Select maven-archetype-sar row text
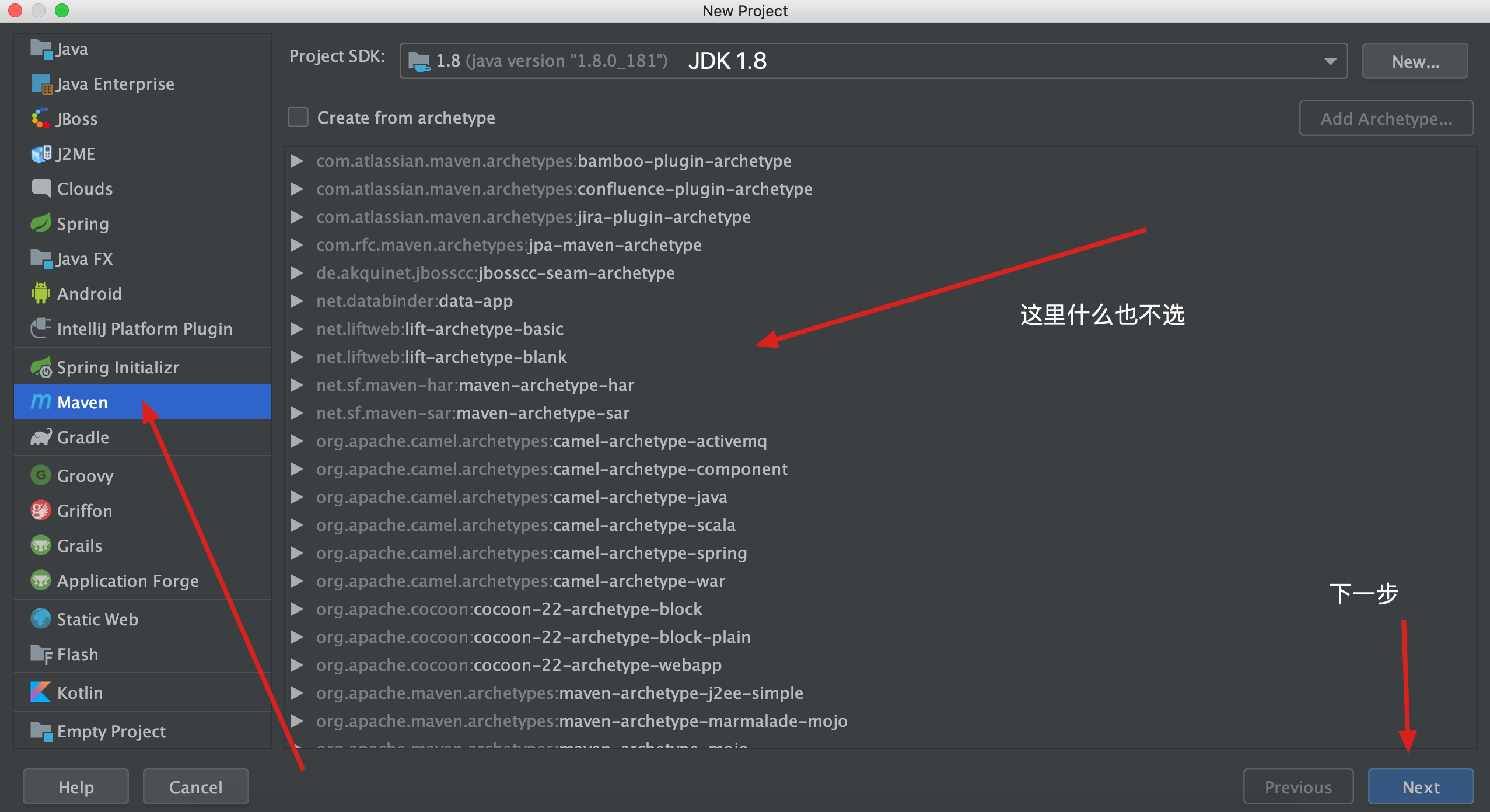 pyautogui.click(x=473, y=413)
